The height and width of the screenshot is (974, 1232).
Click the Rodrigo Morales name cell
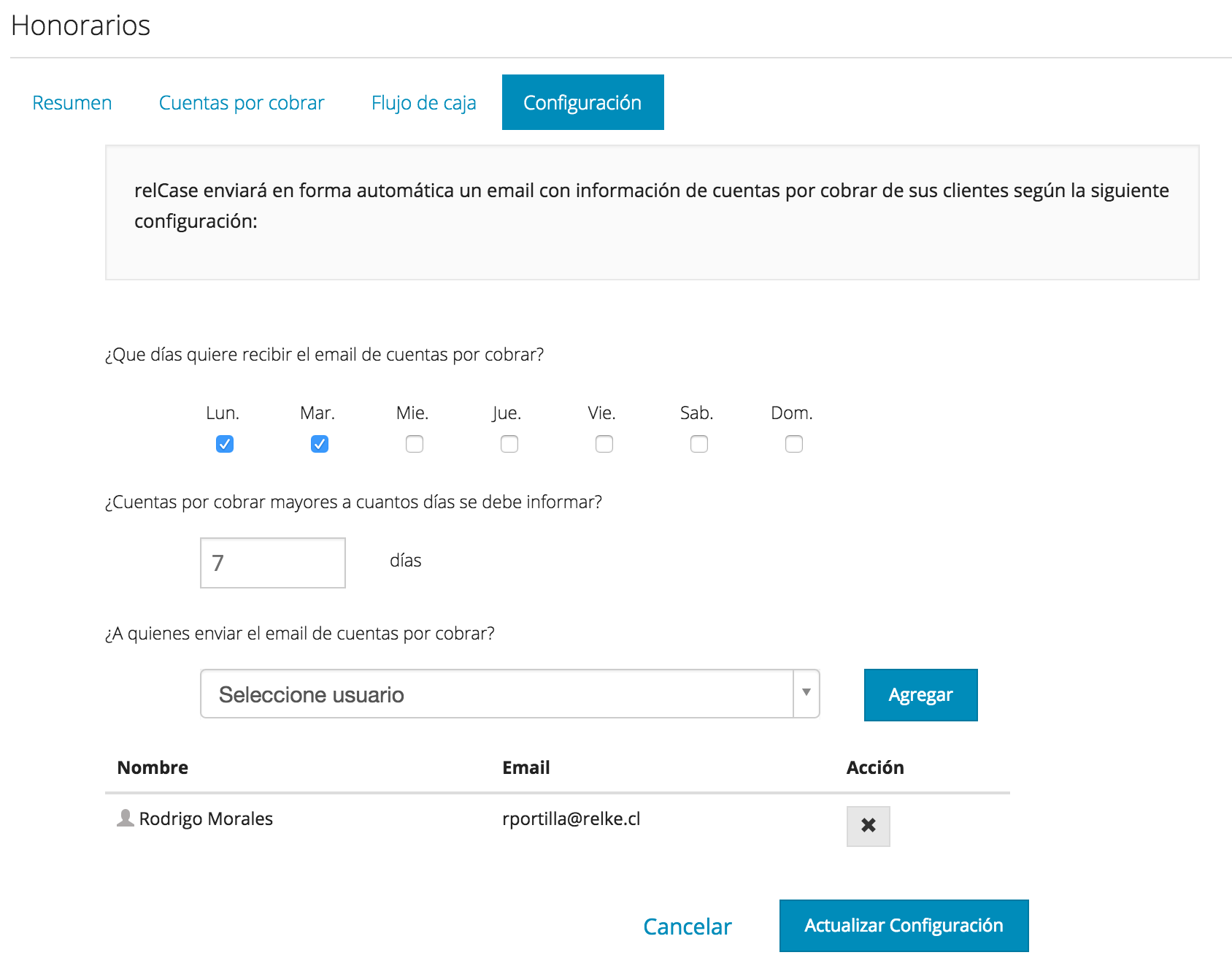(206, 818)
